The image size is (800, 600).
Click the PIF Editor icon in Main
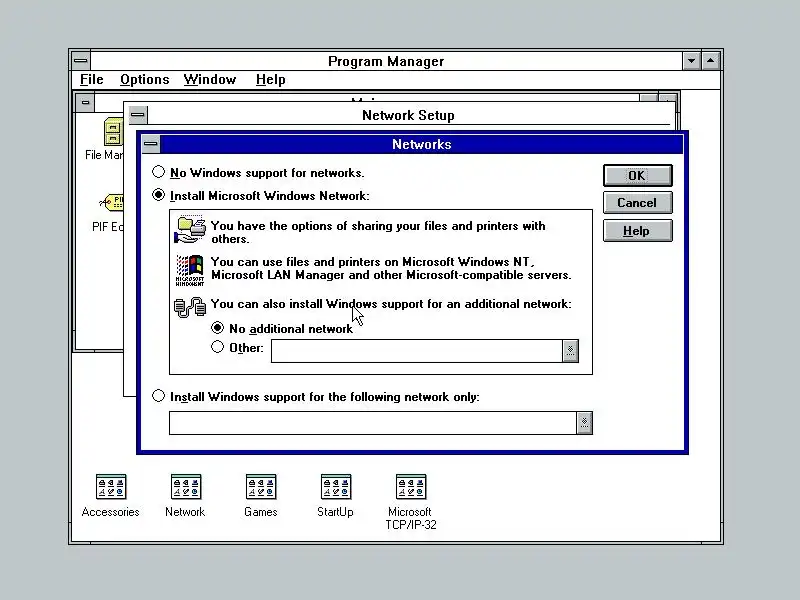(112, 203)
